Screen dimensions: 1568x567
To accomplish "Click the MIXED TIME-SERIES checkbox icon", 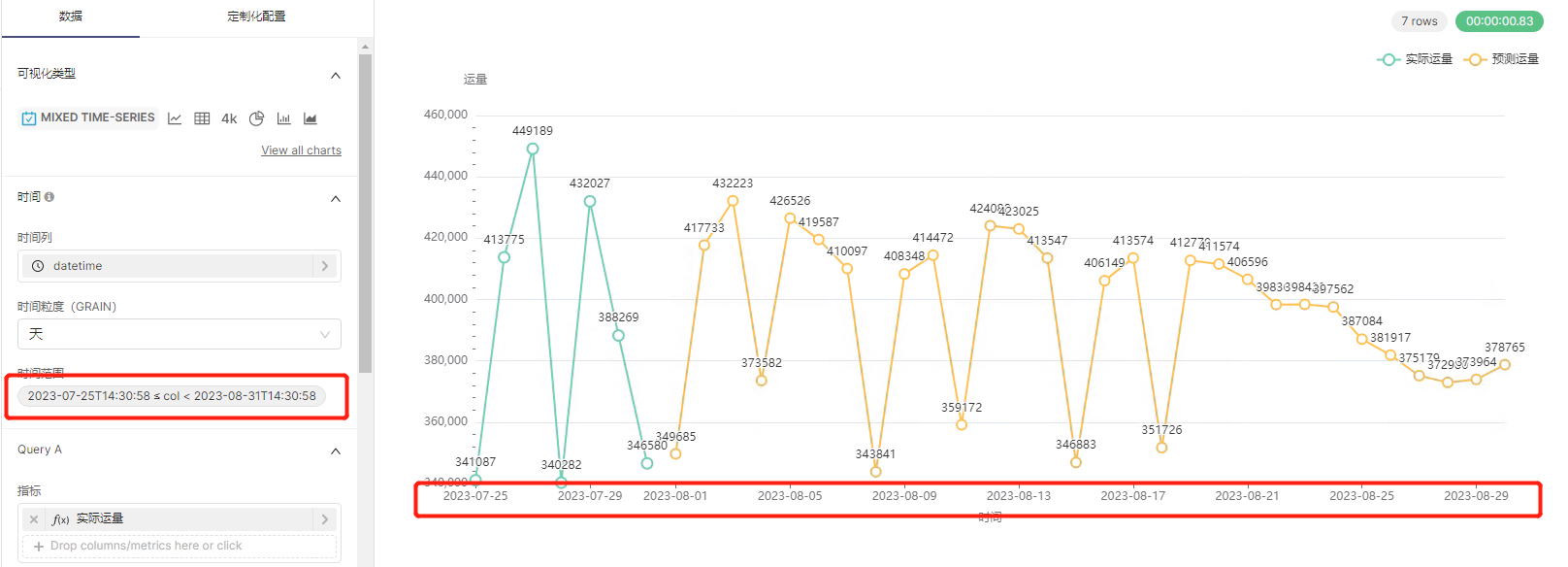I will 28,117.
